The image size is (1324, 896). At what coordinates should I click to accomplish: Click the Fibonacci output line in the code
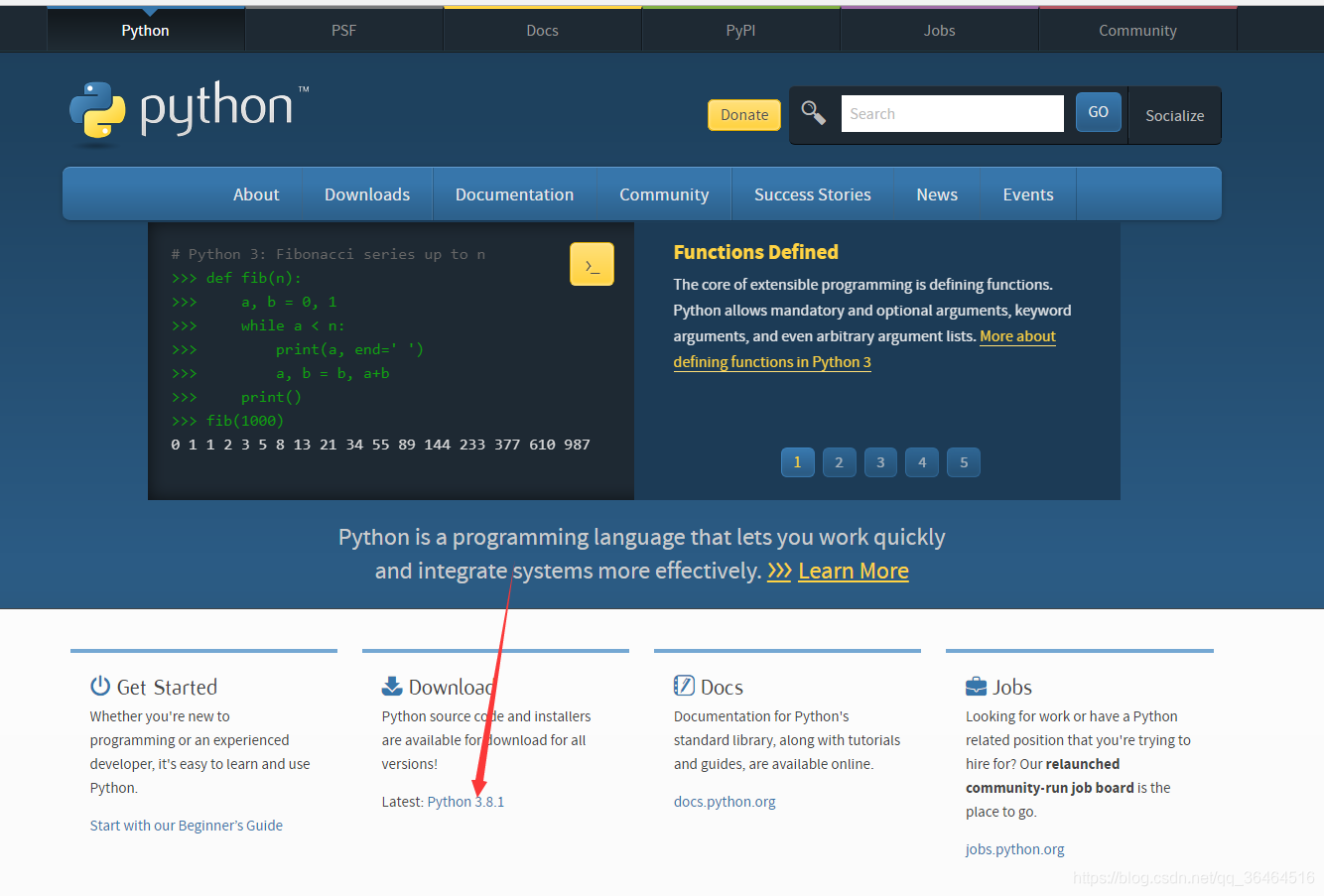pyautogui.click(x=381, y=445)
